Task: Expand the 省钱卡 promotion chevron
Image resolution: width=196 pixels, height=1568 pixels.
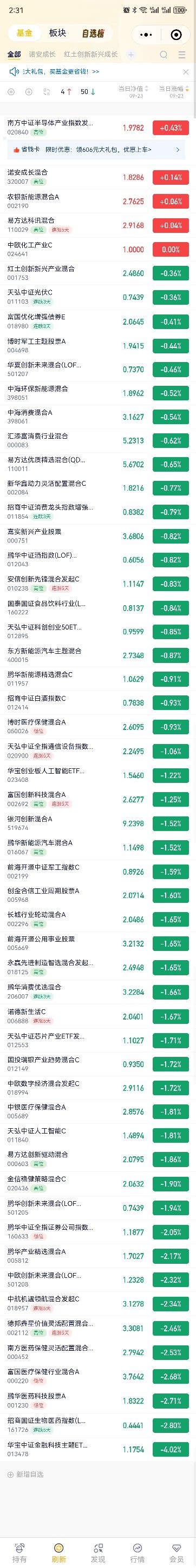Action: (x=178, y=149)
